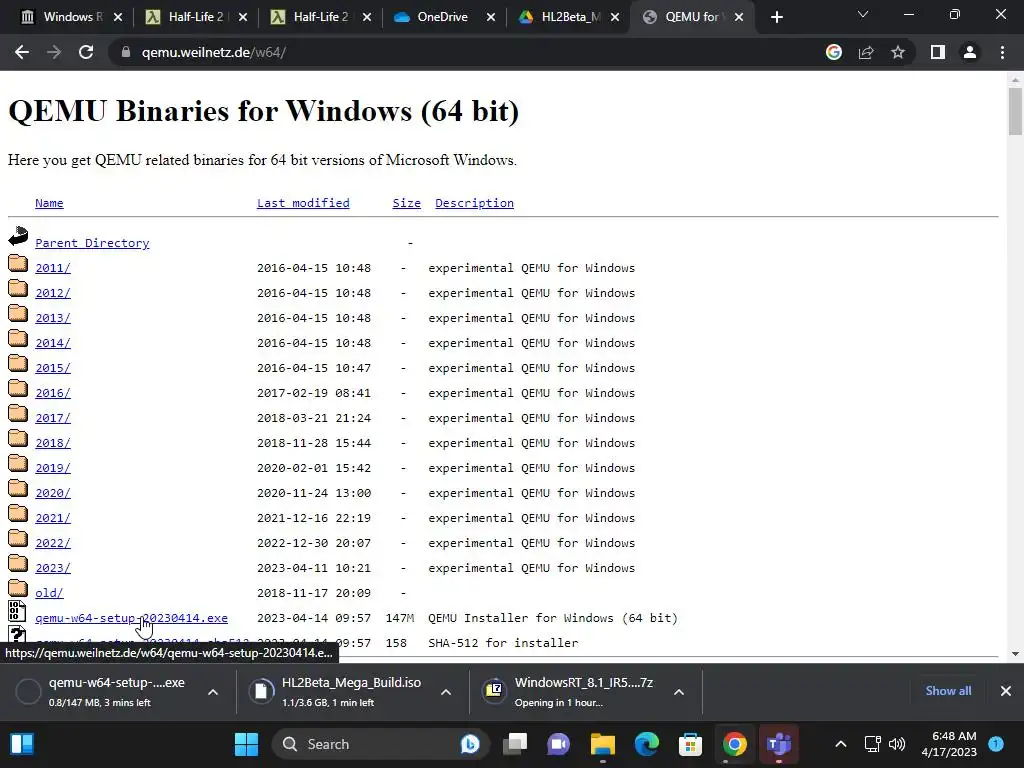Screen dimensions: 1024x768
Task: Sort listing by Description
Action: 474,203
